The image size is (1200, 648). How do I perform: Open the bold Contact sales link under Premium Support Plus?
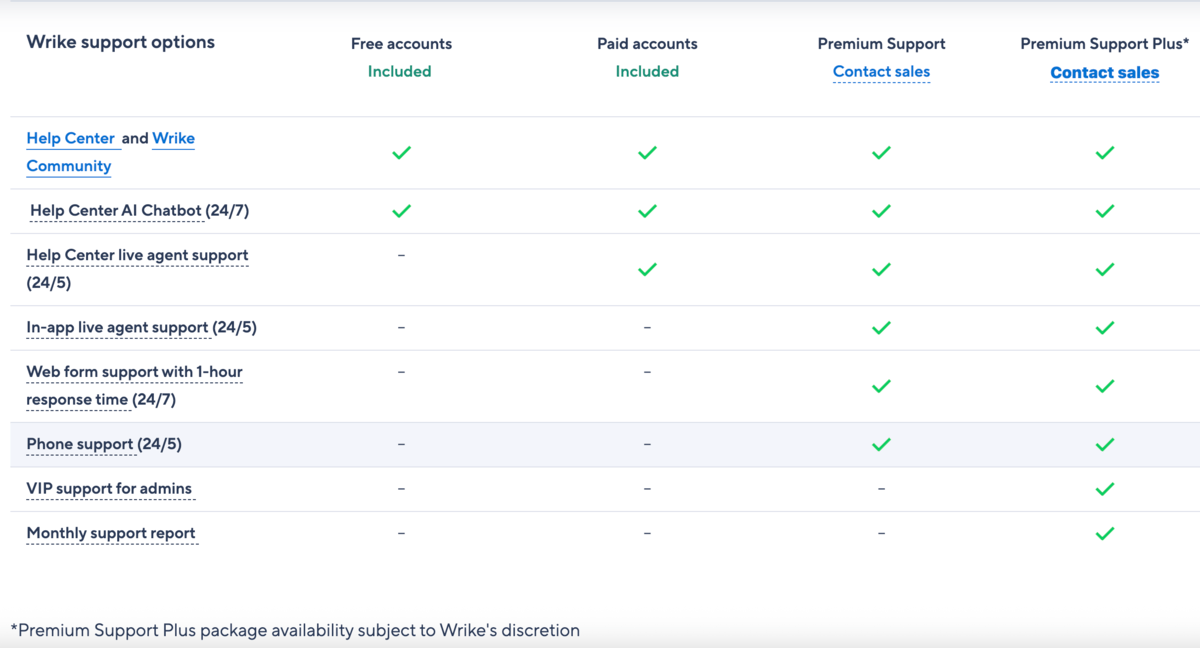point(1104,72)
